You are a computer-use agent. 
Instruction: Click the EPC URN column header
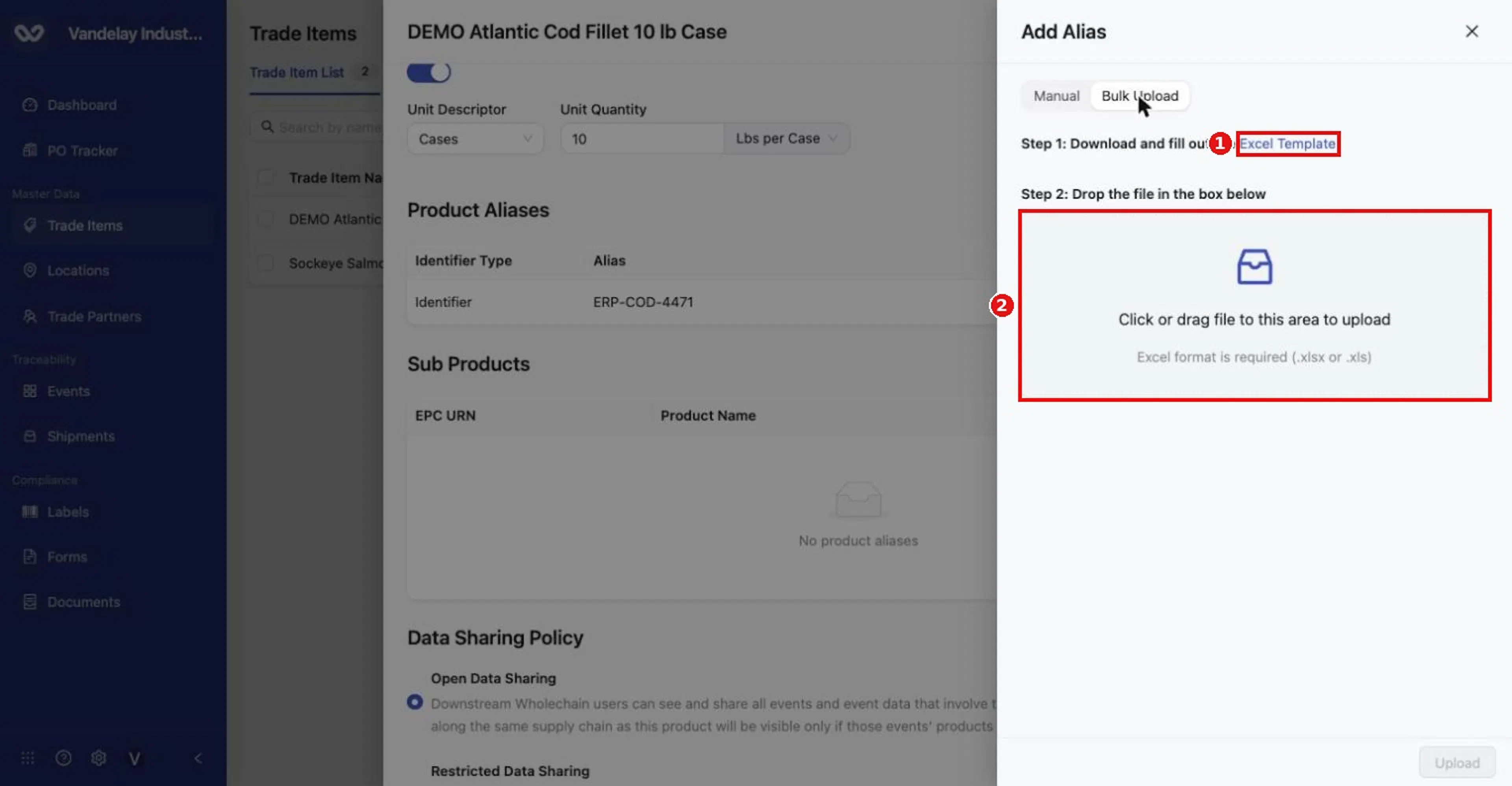tap(445, 415)
